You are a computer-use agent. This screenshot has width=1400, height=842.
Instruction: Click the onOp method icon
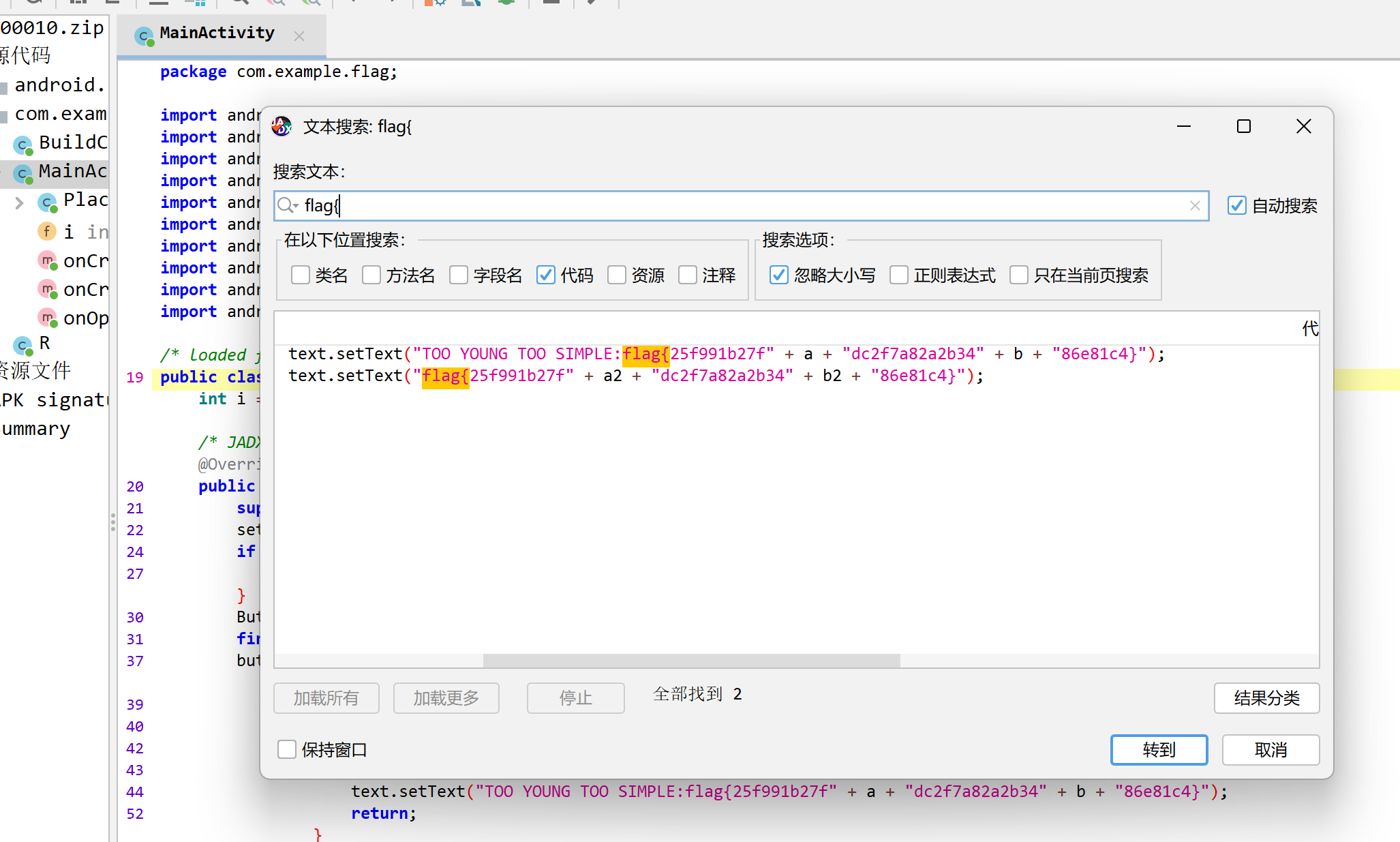pyautogui.click(x=47, y=318)
